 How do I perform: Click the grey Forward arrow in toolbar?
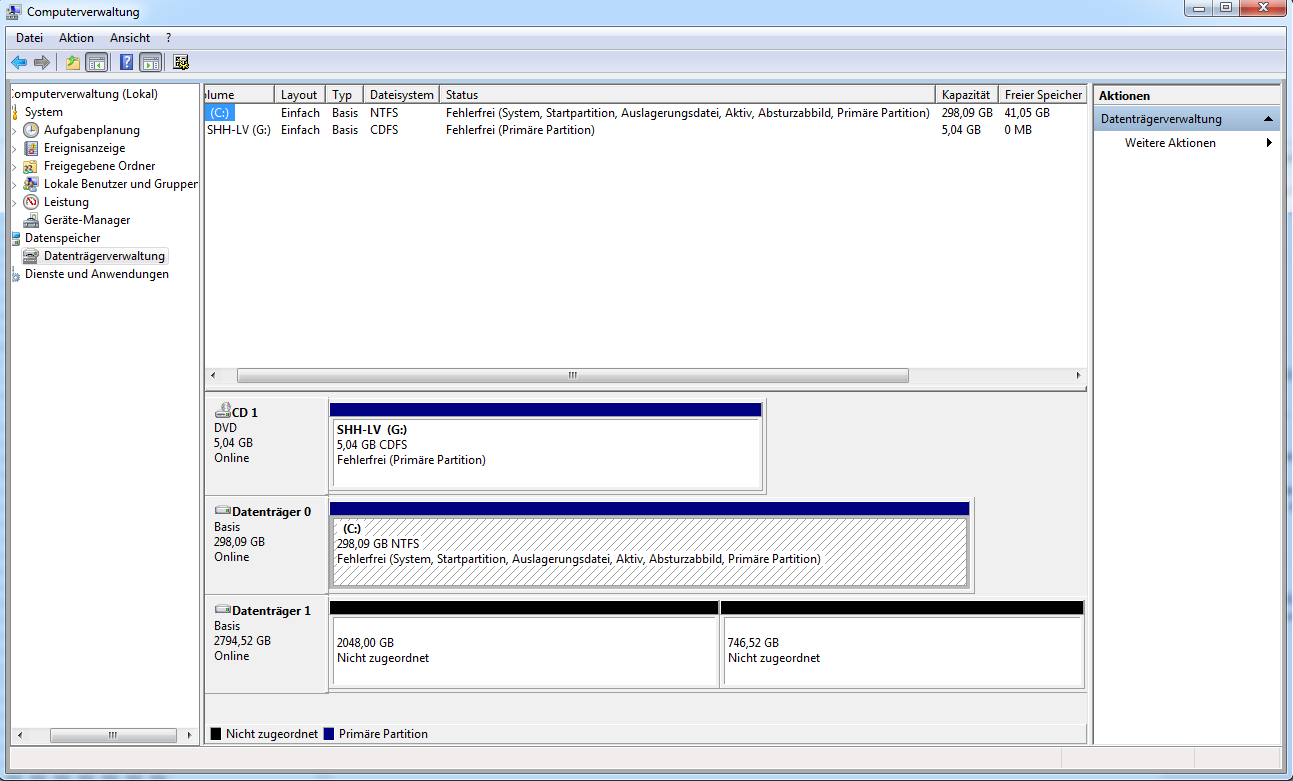click(42, 62)
